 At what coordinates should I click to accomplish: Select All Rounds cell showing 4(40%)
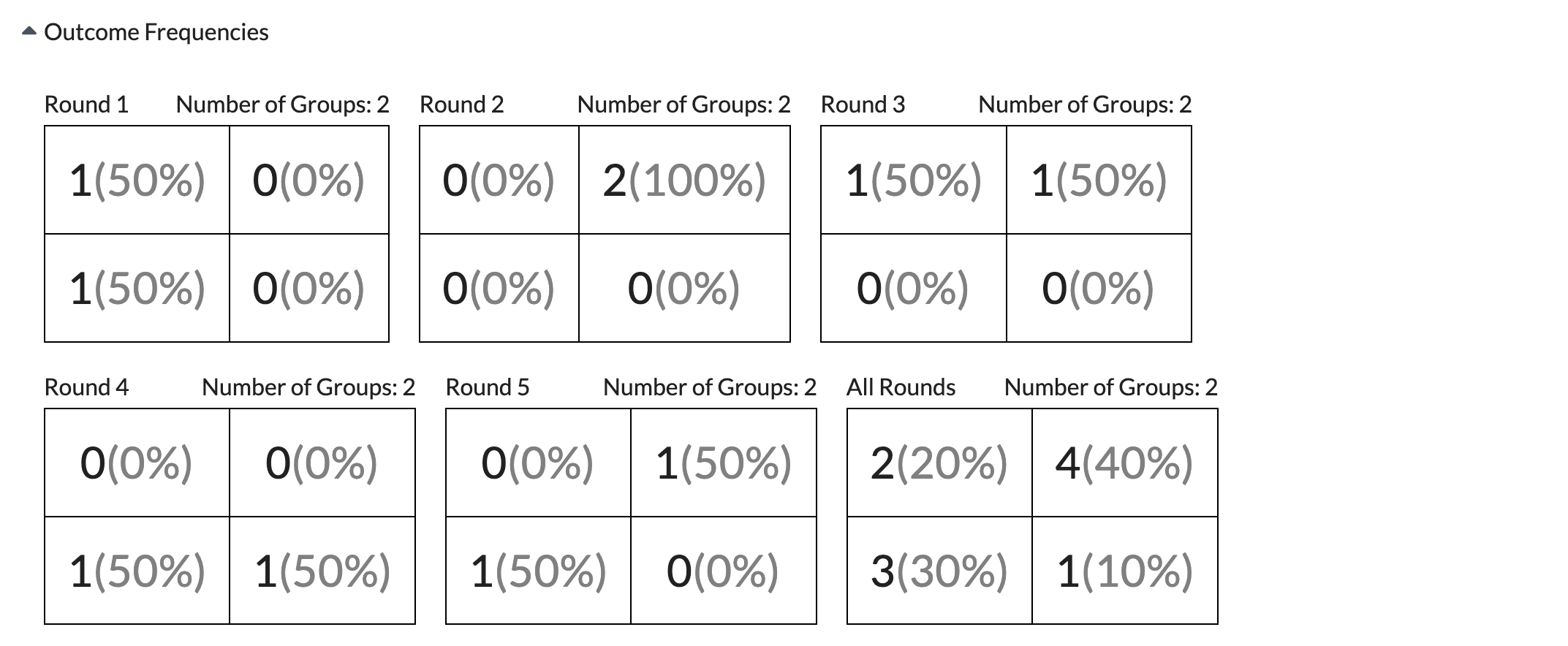(1125, 463)
